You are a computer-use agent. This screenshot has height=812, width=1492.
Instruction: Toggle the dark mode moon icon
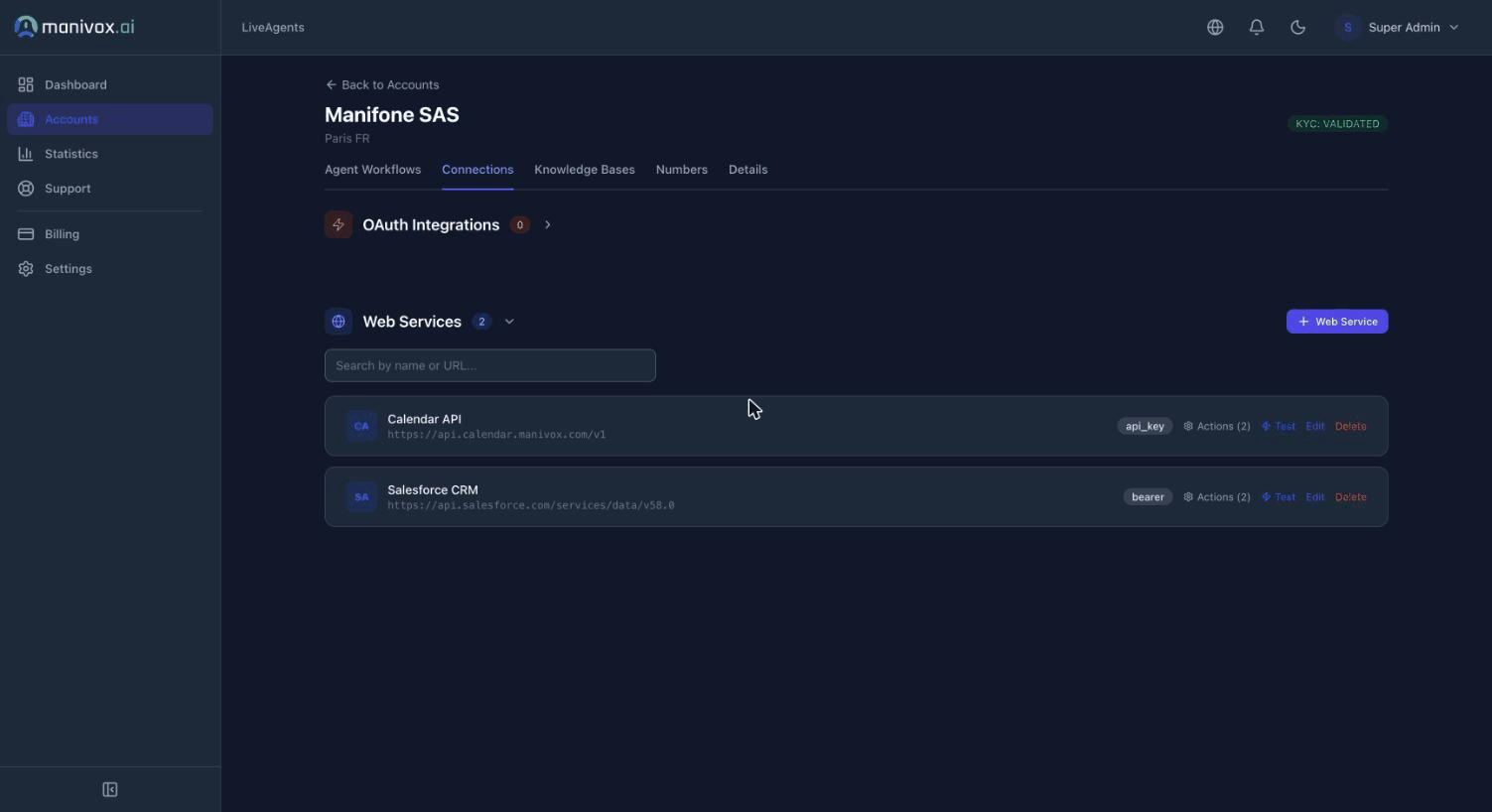1297,27
